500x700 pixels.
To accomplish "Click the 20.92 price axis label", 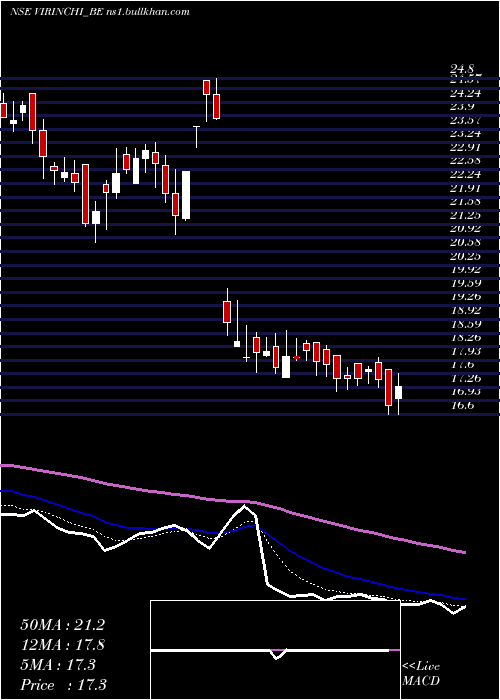I will [465, 229].
